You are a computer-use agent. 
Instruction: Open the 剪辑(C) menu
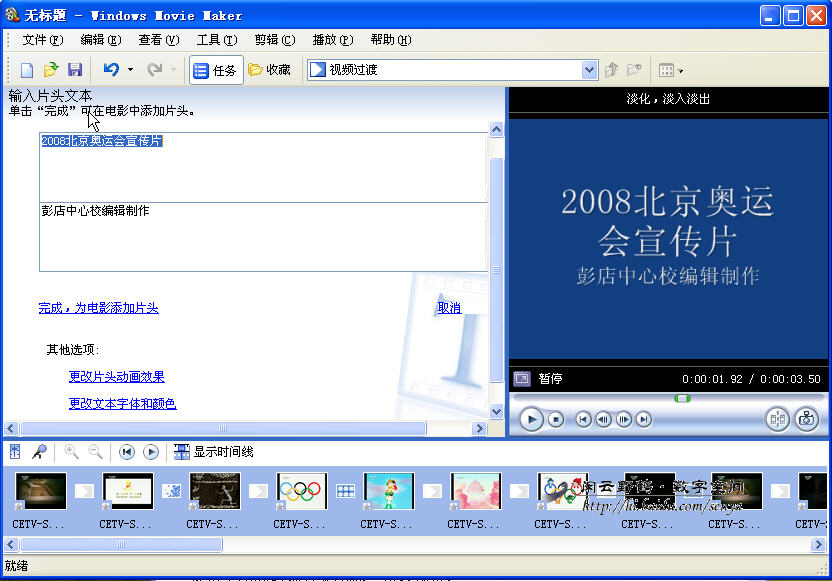[275, 40]
